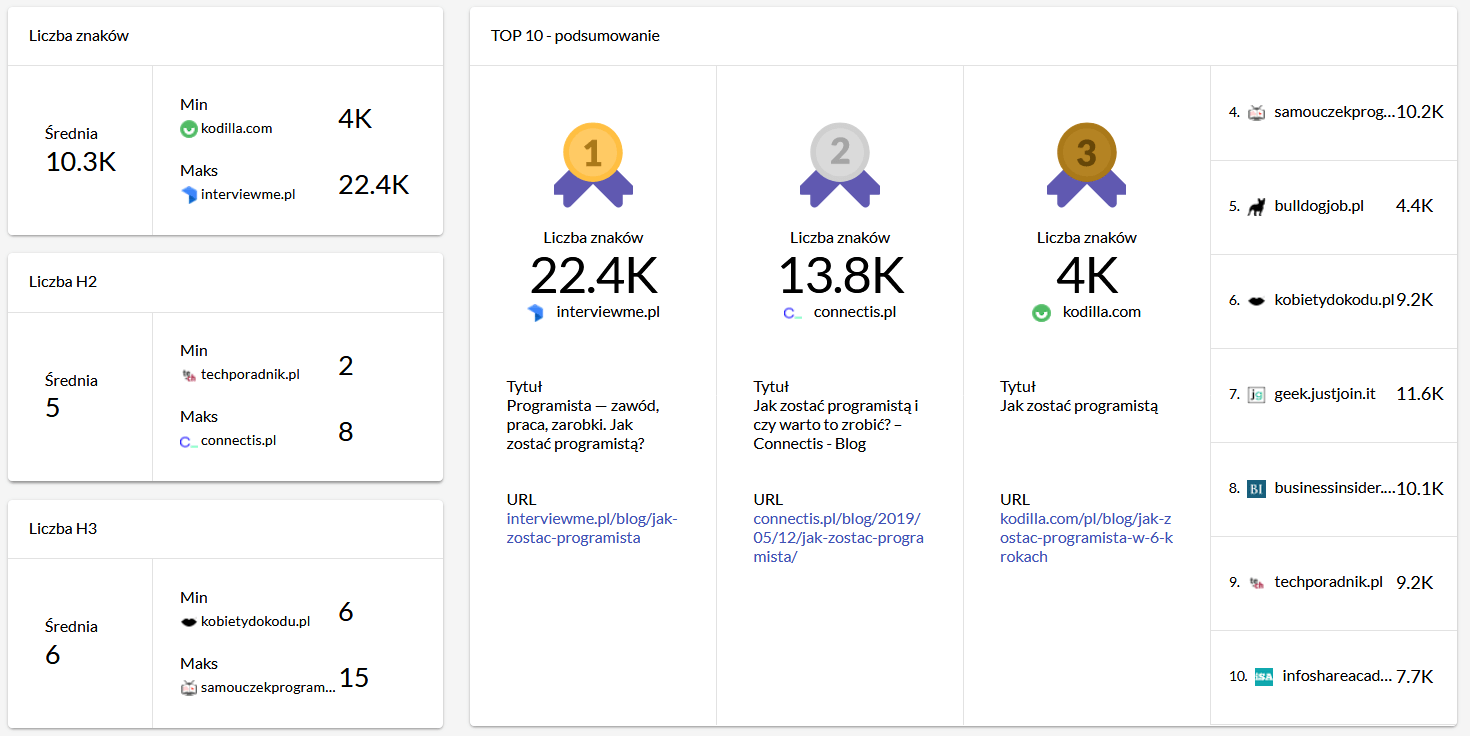The width and height of the screenshot is (1470, 736).
Task: Click the geek.justjoin.it favicon in ranking
Action: [x=1257, y=395]
